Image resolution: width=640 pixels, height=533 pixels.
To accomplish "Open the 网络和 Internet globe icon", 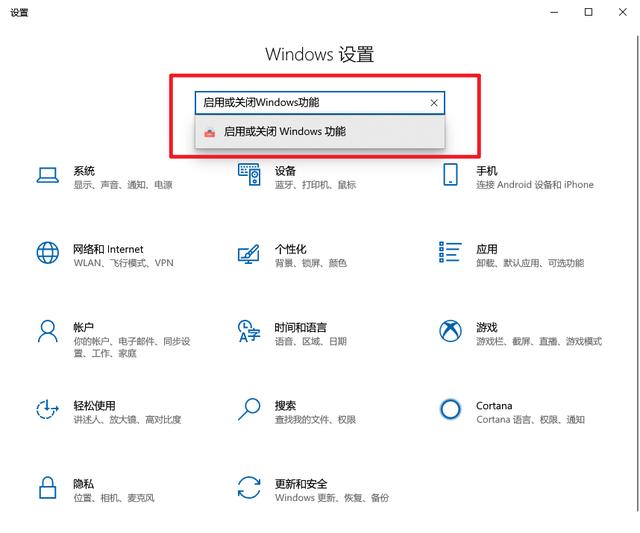I will [x=48, y=253].
